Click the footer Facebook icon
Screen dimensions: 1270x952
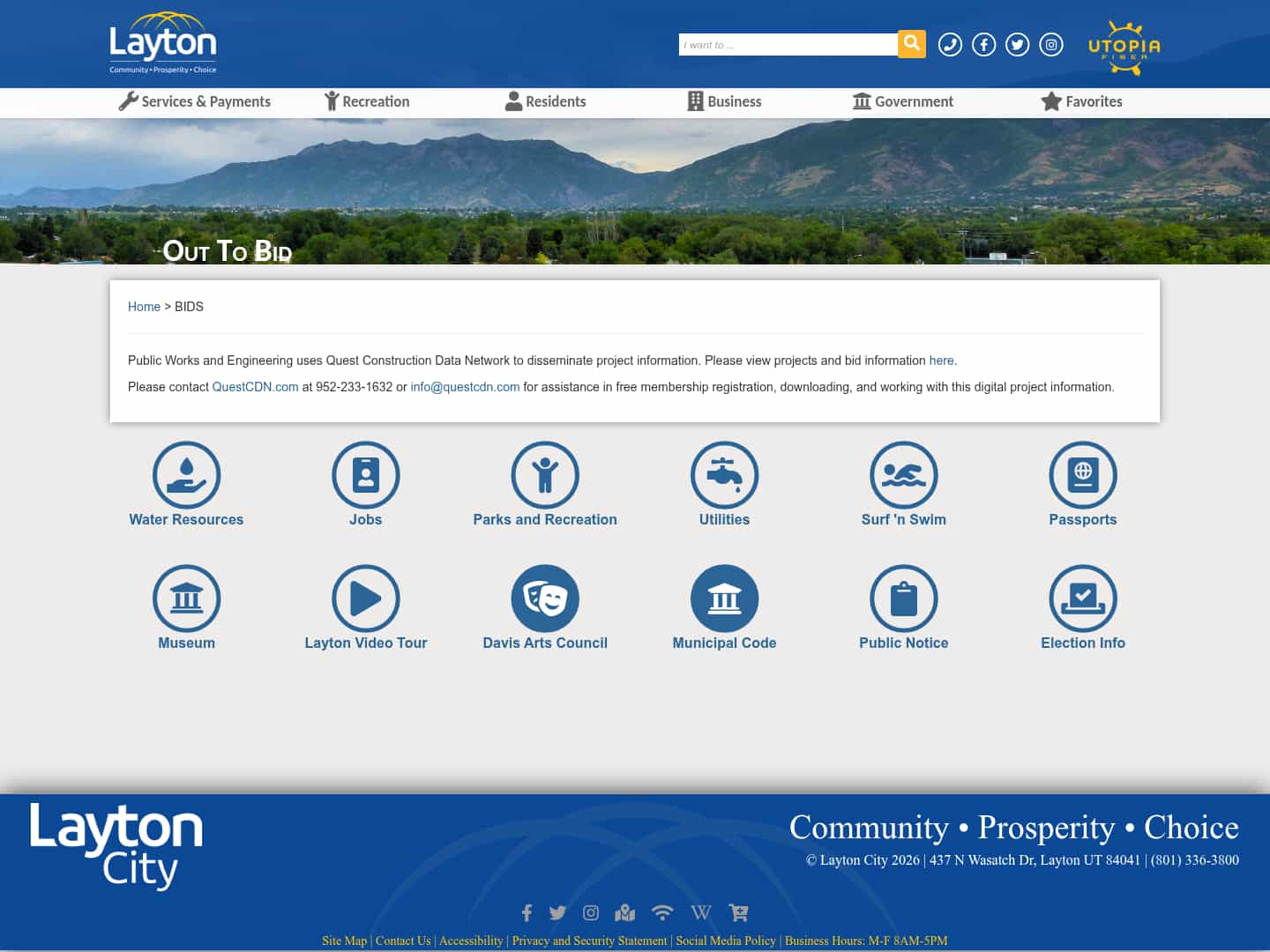527,912
